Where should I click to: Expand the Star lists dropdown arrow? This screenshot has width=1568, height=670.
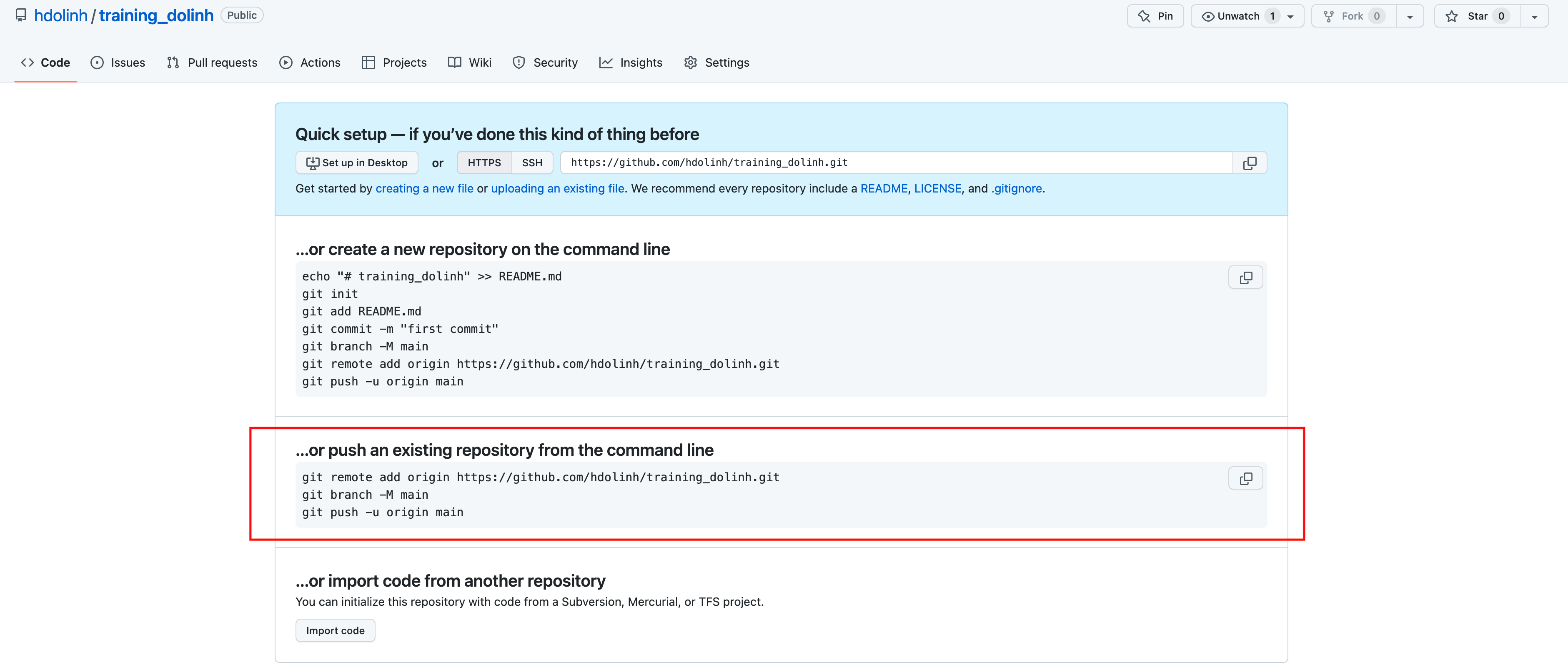pos(1534,16)
